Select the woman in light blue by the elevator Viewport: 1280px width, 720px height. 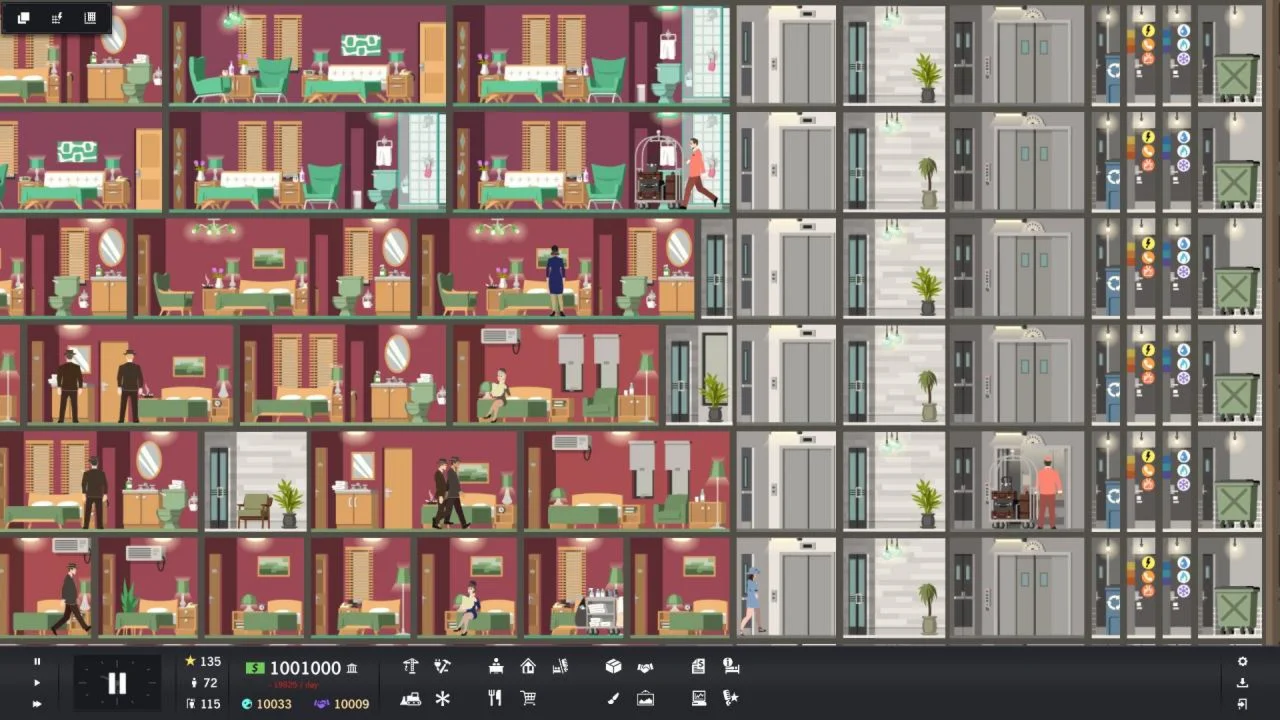pyautogui.click(x=751, y=600)
